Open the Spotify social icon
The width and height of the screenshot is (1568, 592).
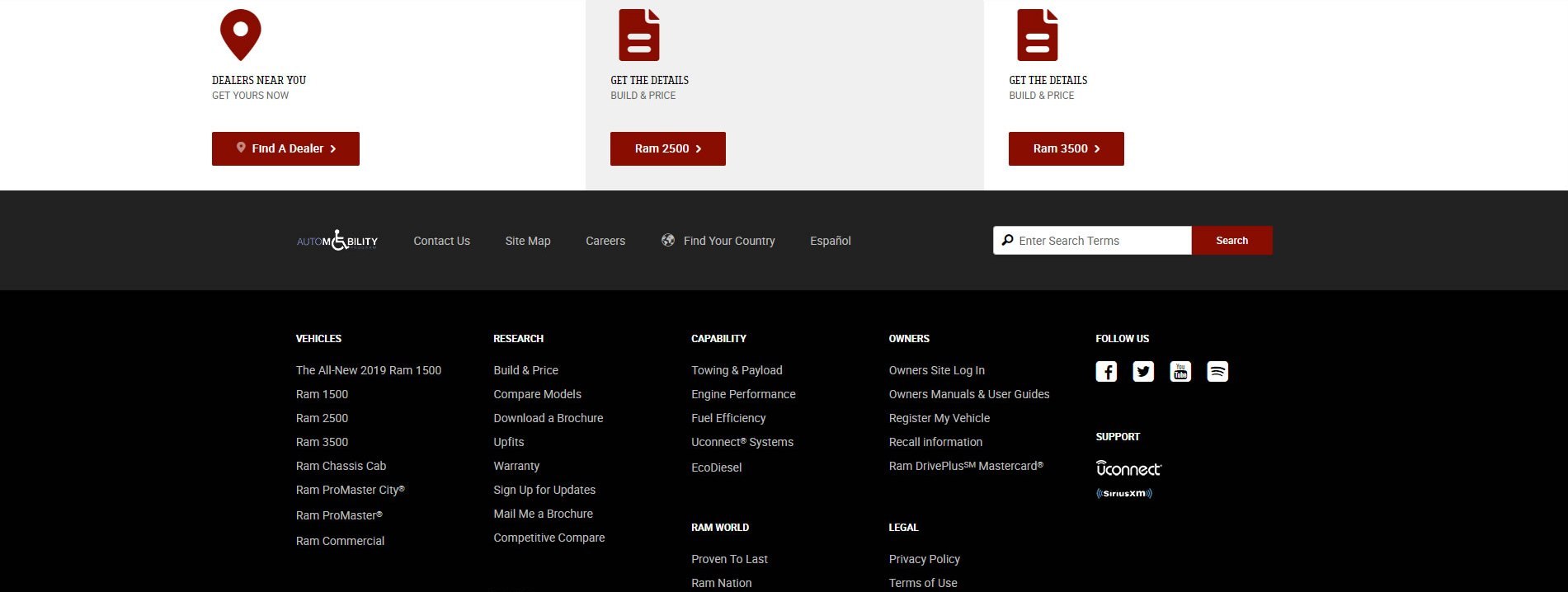pyautogui.click(x=1217, y=372)
